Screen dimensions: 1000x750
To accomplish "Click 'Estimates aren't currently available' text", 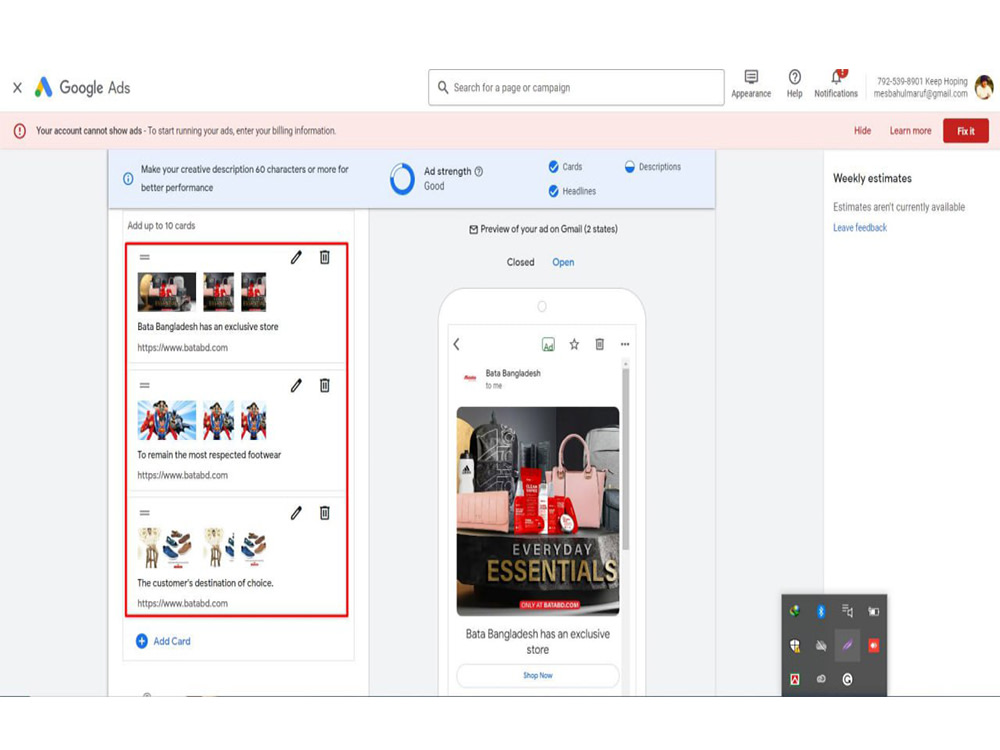I will [x=899, y=207].
